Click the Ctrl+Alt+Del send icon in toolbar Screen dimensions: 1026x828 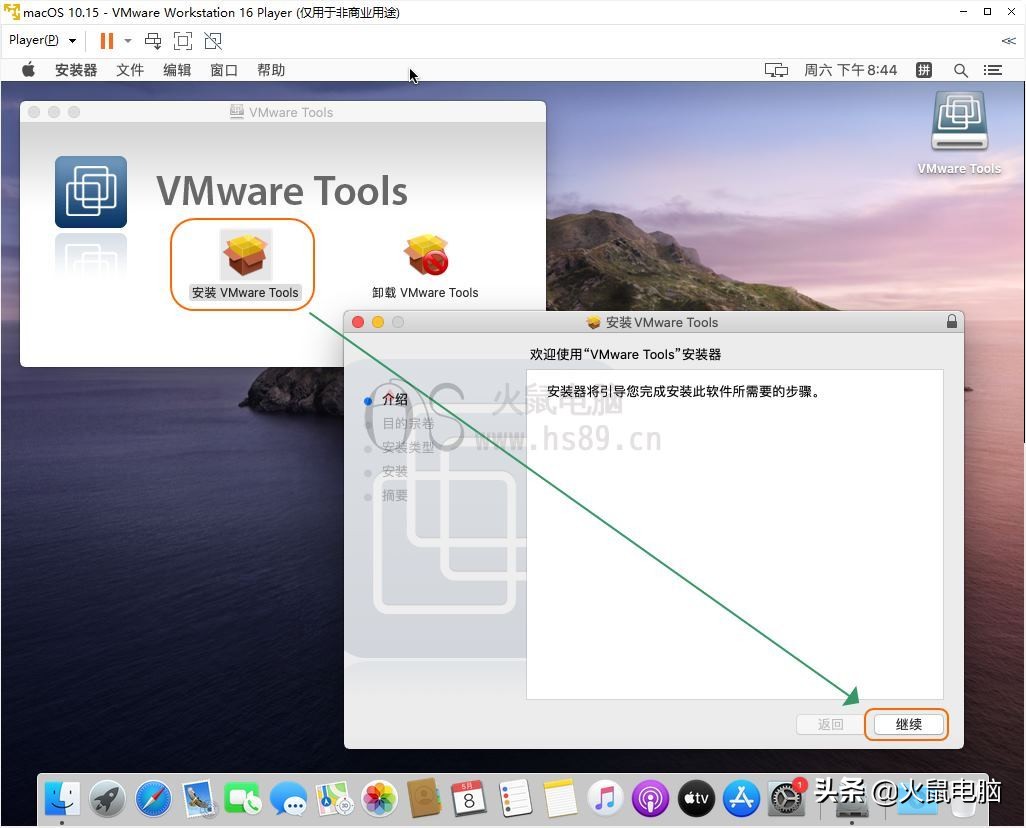(x=152, y=41)
